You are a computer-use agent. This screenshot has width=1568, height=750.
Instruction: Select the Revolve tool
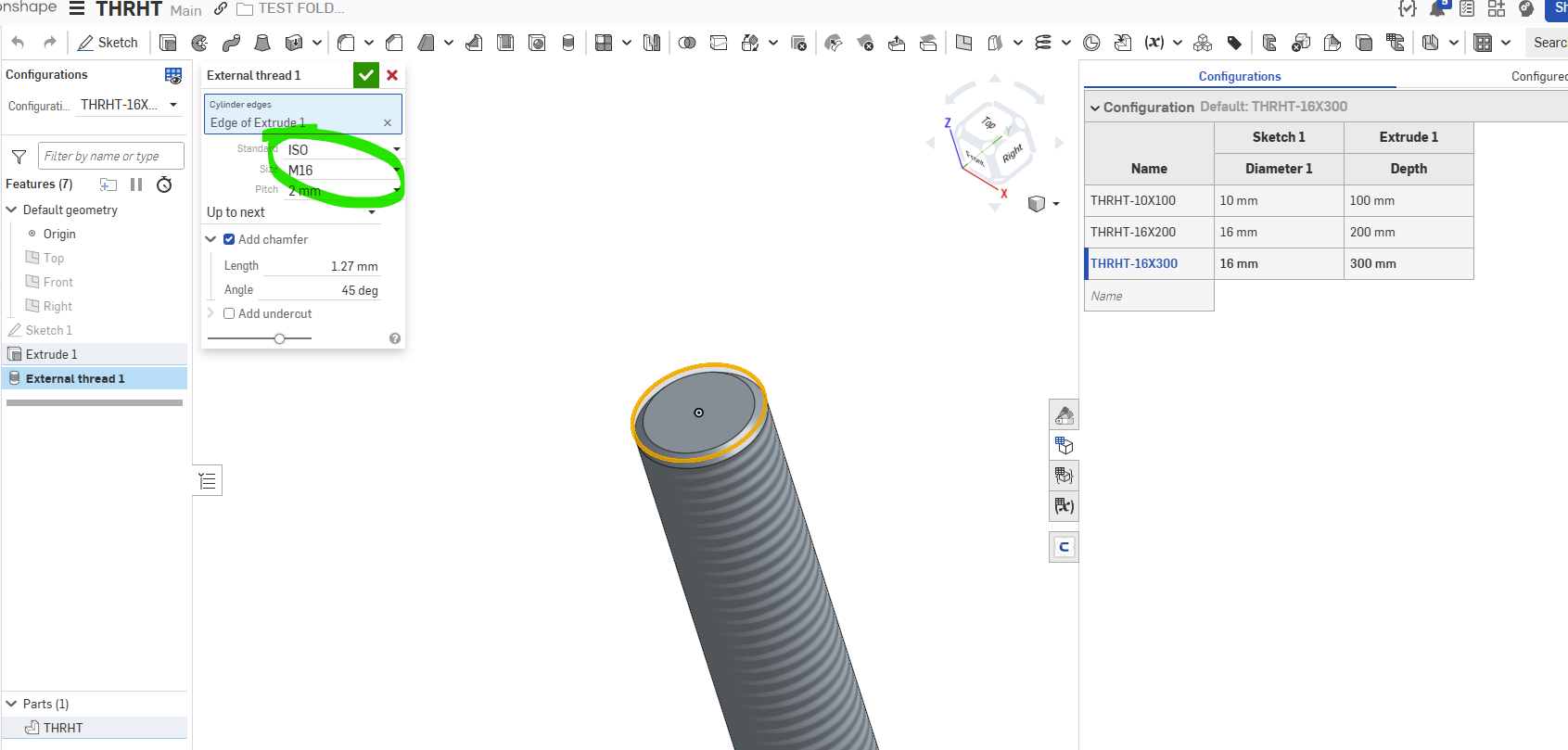click(x=199, y=43)
